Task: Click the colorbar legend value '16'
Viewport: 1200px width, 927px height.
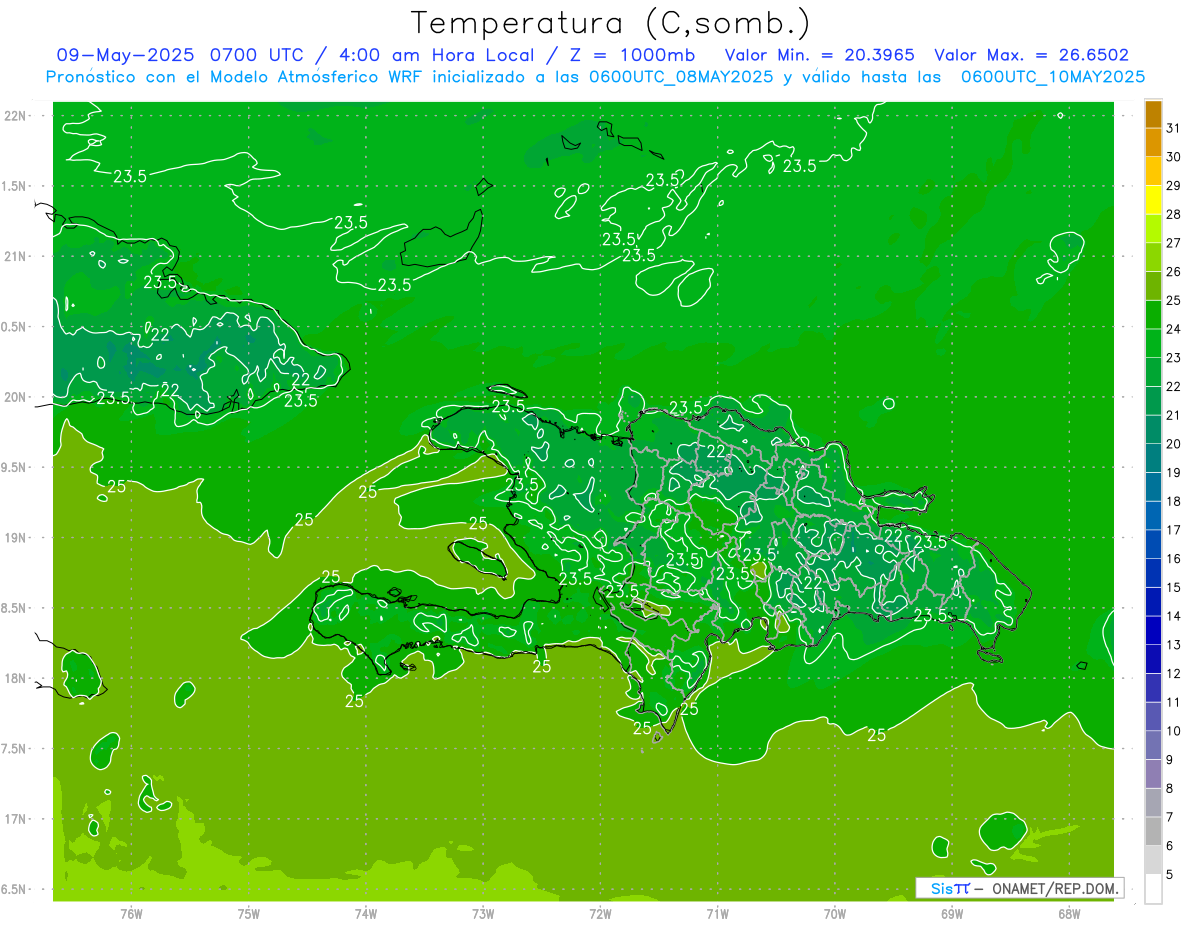Action: coord(1174,559)
